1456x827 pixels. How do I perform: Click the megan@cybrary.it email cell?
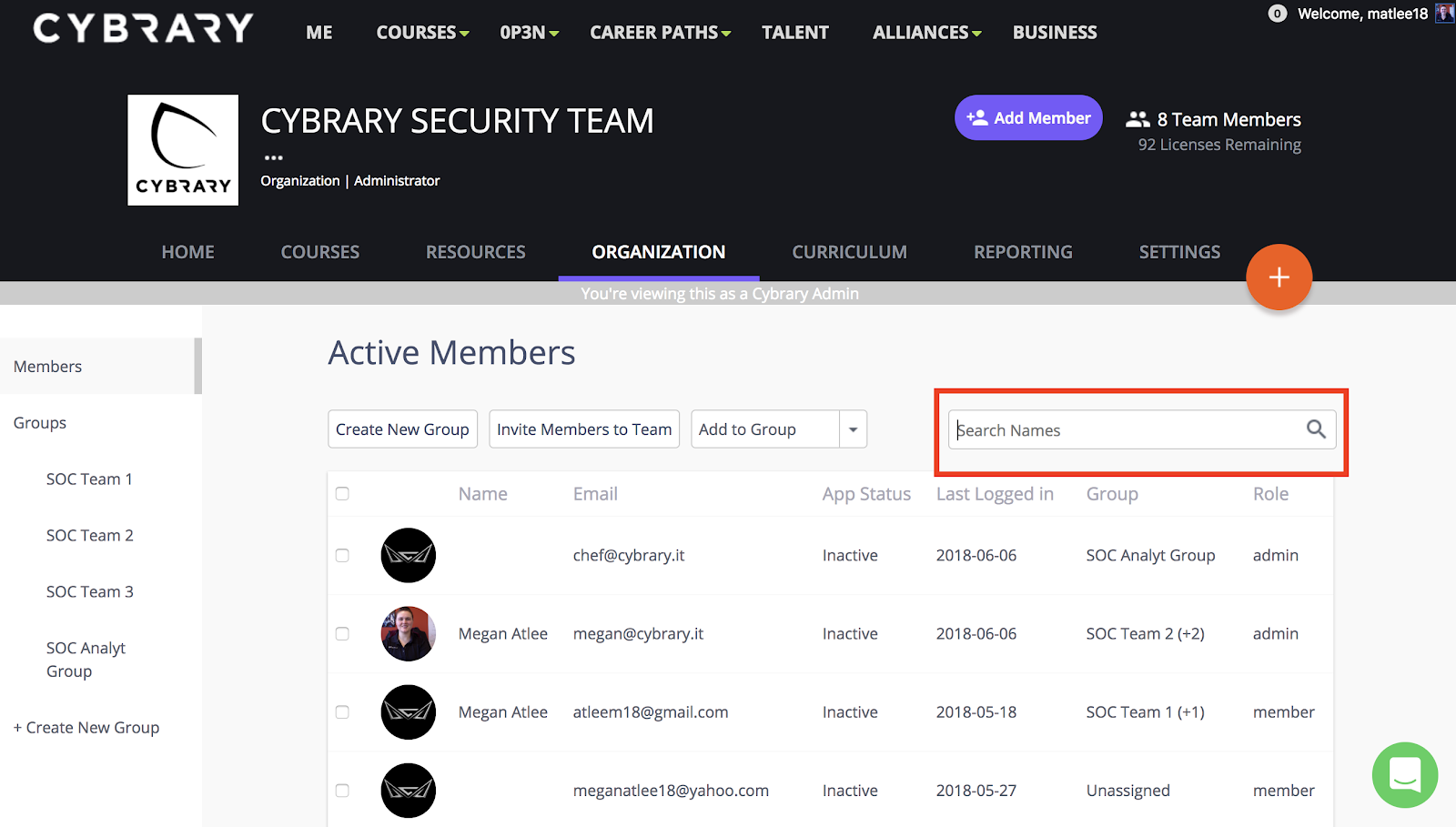(638, 634)
